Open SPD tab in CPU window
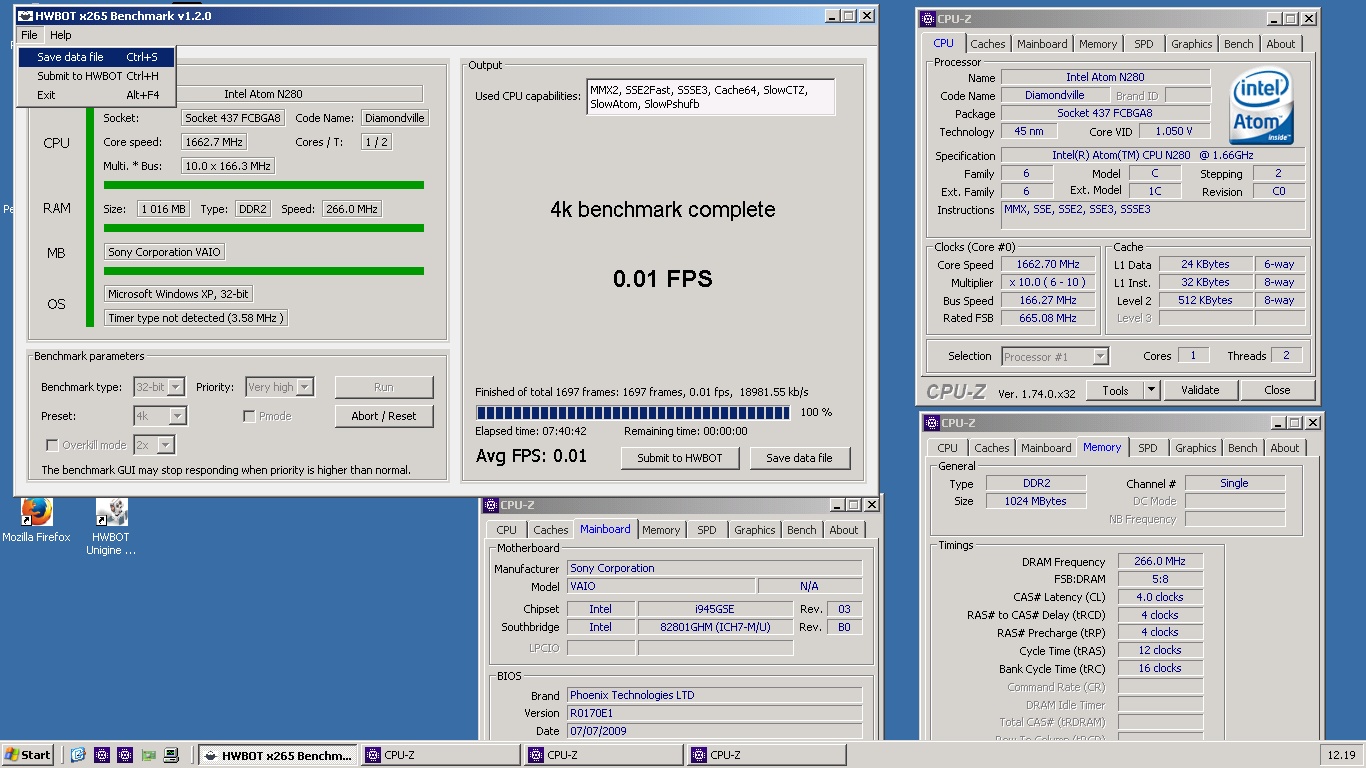Viewport: 1366px width, 768px height. [1143, 44]
